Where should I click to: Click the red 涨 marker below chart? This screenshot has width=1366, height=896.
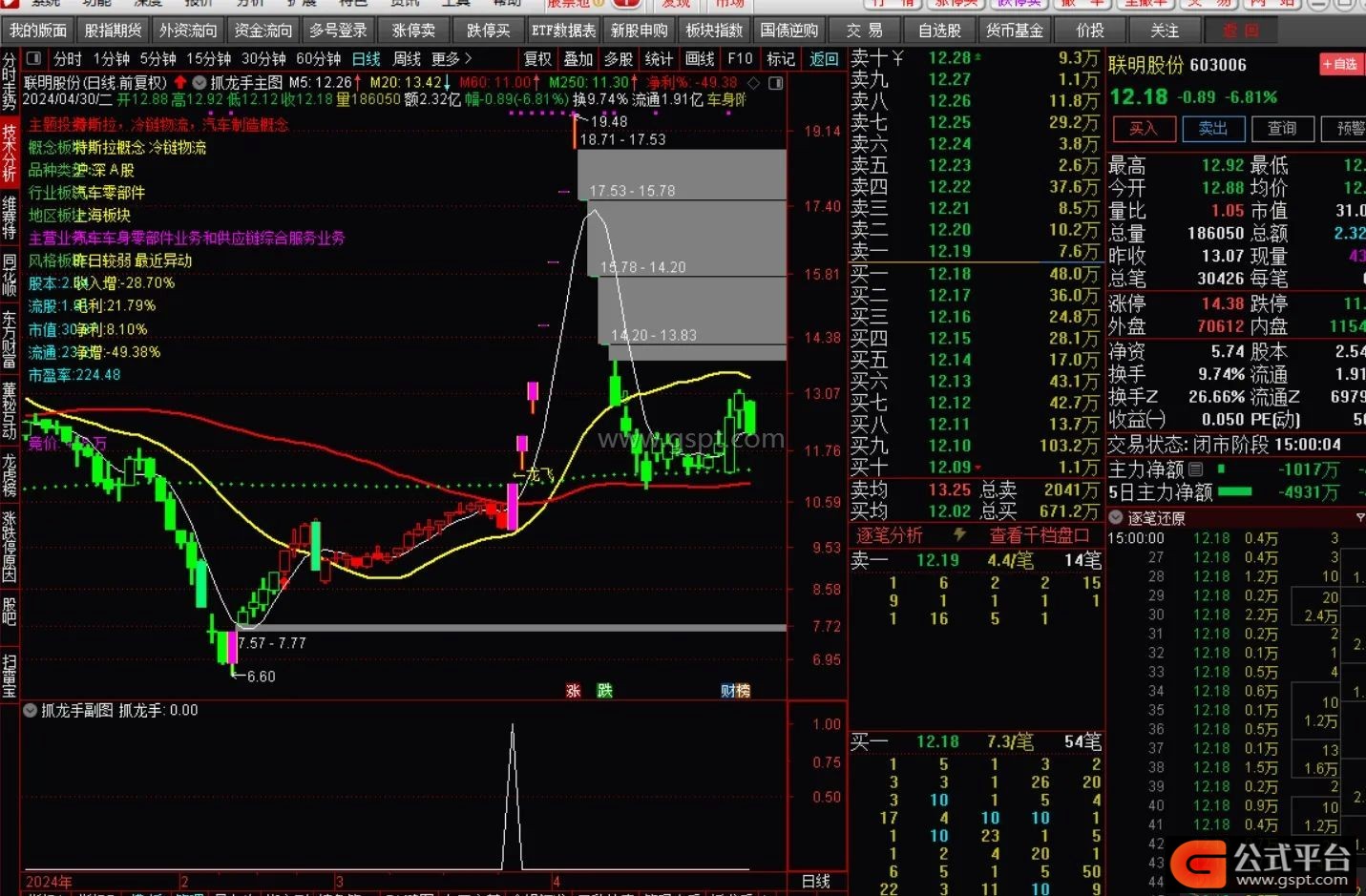coord(574,691)
